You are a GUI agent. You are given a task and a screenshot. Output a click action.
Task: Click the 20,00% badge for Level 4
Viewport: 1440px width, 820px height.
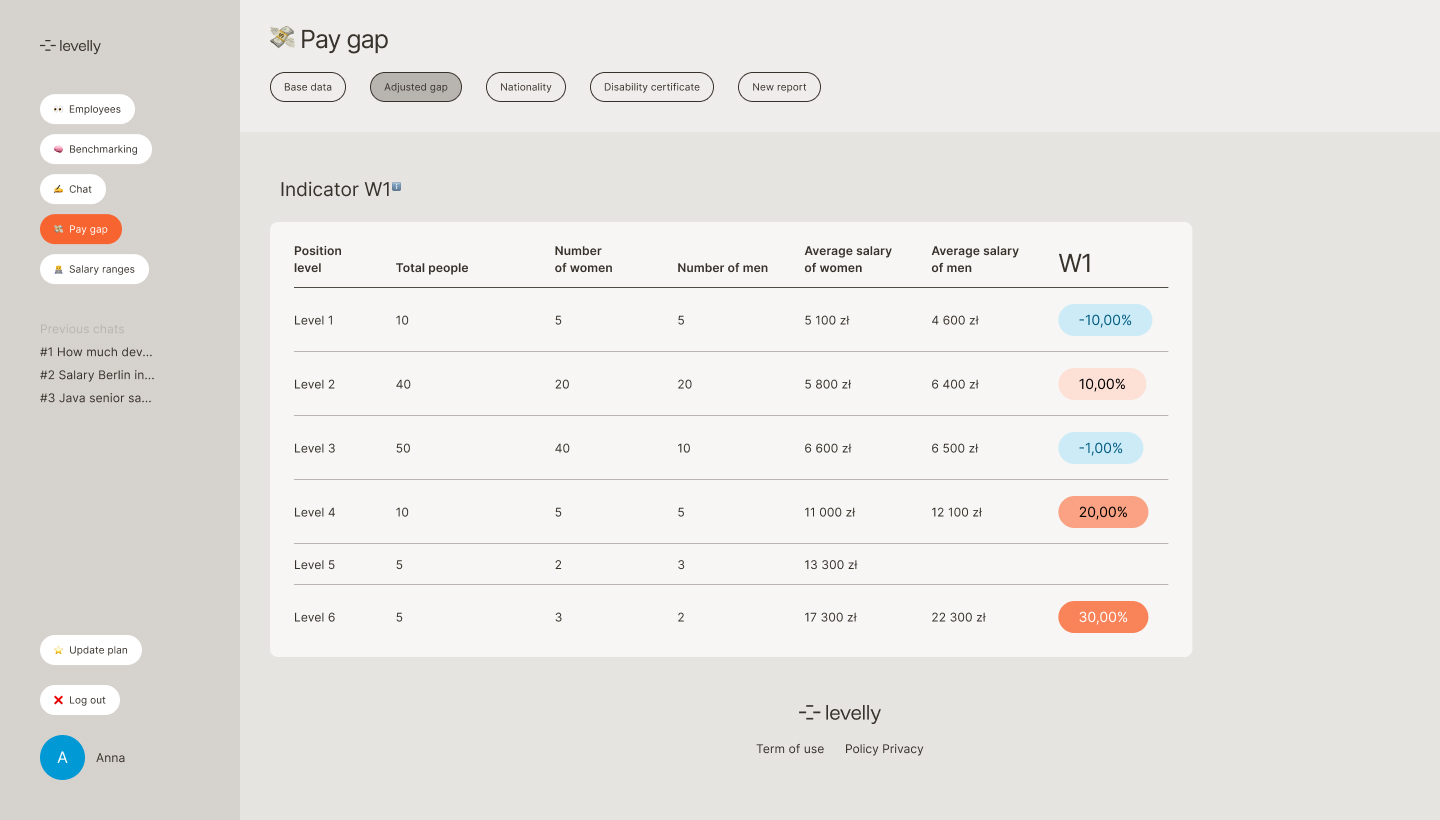point(1103,512)
